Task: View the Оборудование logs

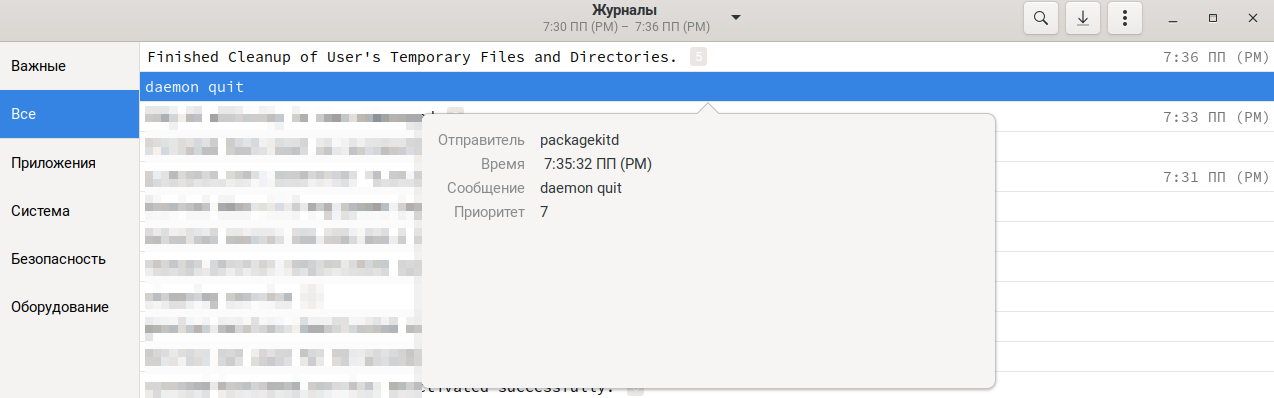Action: [x=69, y=307]
